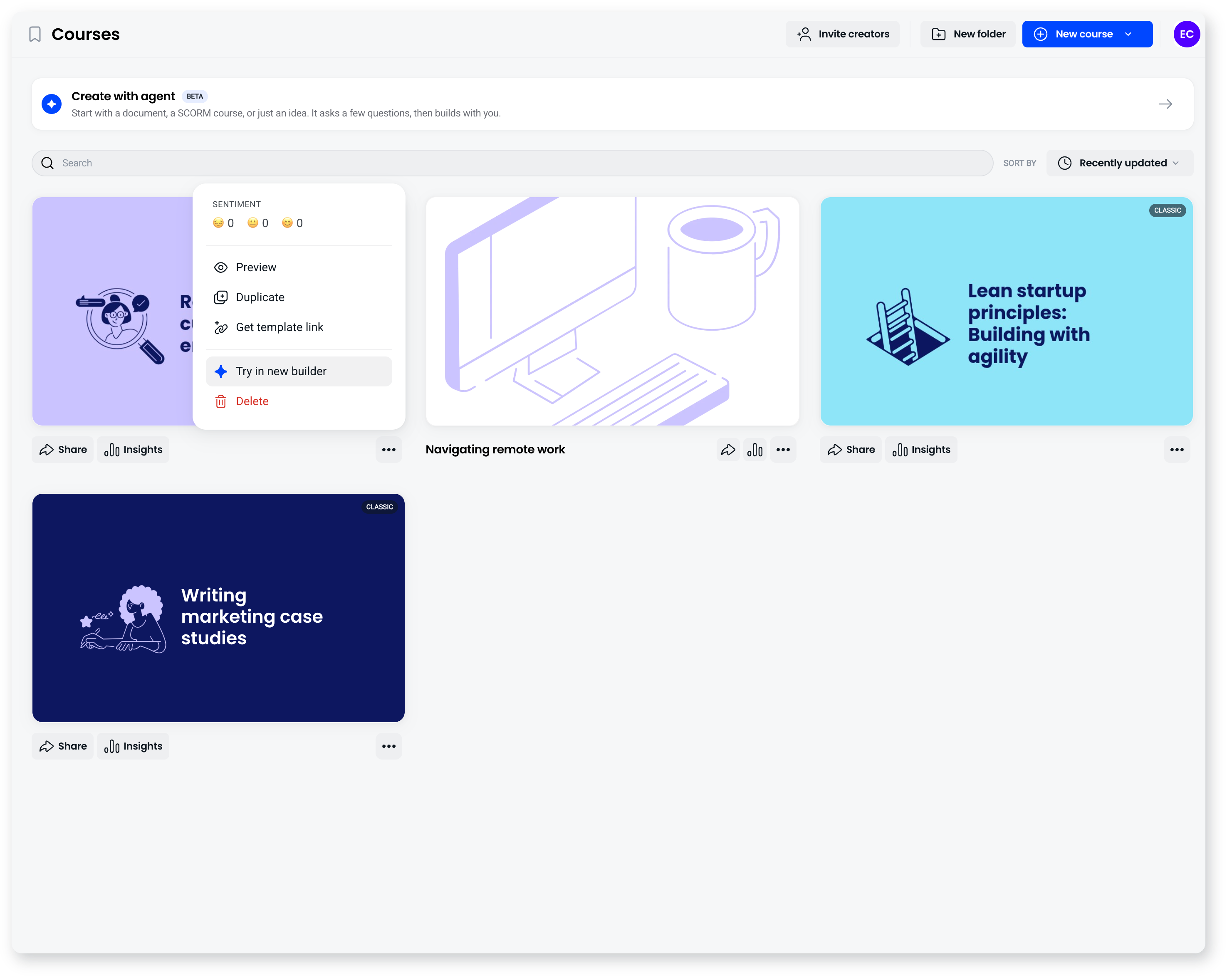Click the share icon for Navigating remote work
The image size is (1232, 980).
click(728, 450)
